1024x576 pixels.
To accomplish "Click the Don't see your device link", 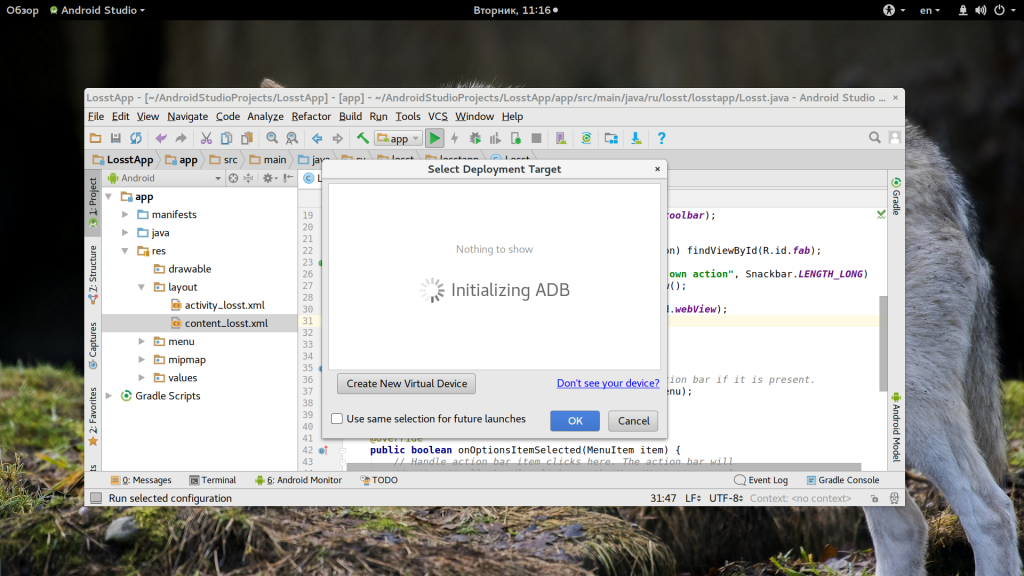I will 607,384.
